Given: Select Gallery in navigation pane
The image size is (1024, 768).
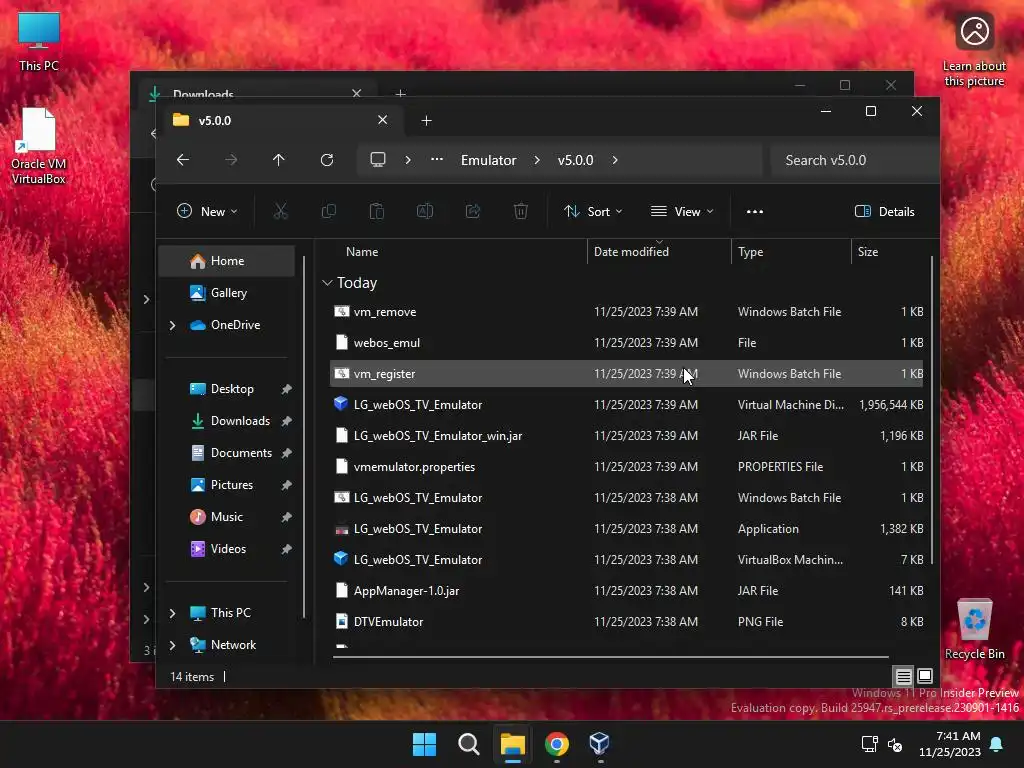Looking at the screenshot, I should (227, 293).
